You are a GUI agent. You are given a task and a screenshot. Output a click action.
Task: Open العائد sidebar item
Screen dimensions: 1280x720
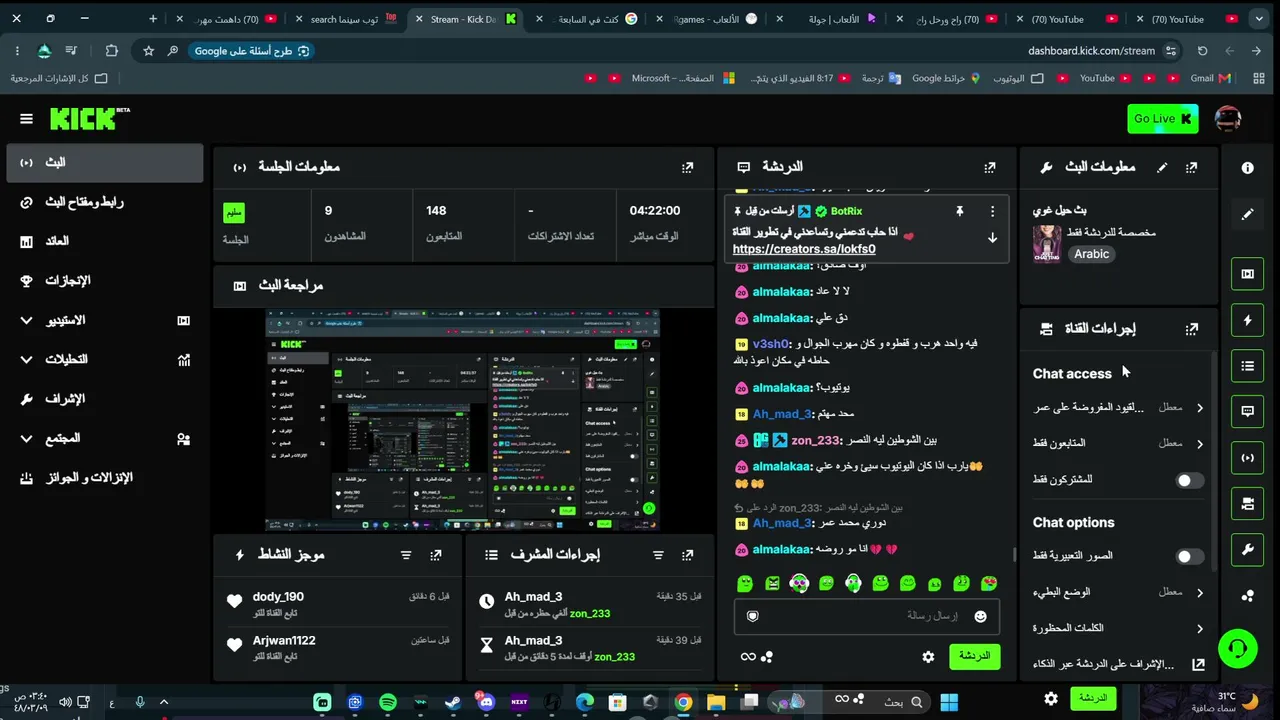pyautogui.click(x=104, y=241)
